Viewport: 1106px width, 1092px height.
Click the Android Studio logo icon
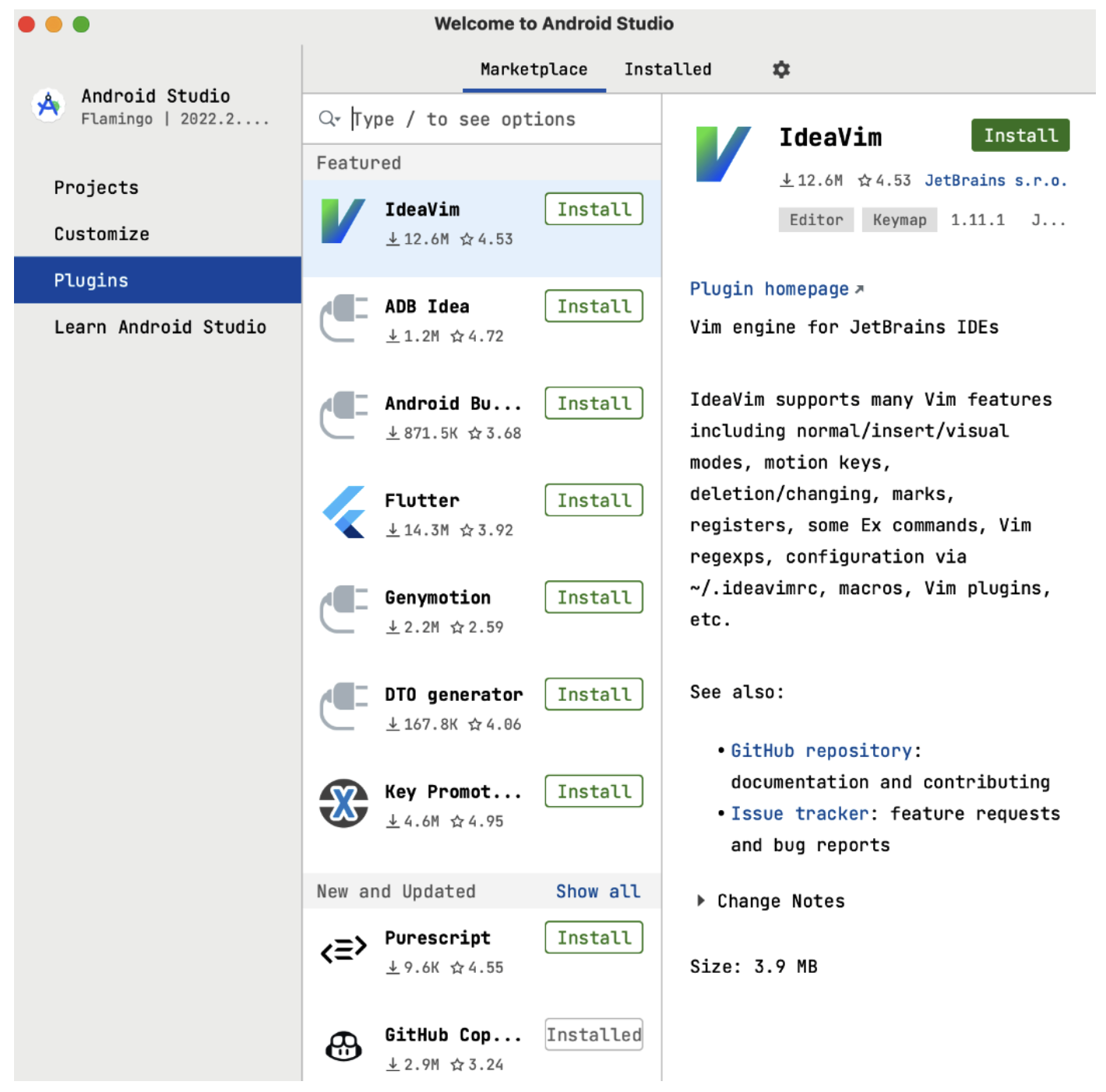tap(48, 105)
